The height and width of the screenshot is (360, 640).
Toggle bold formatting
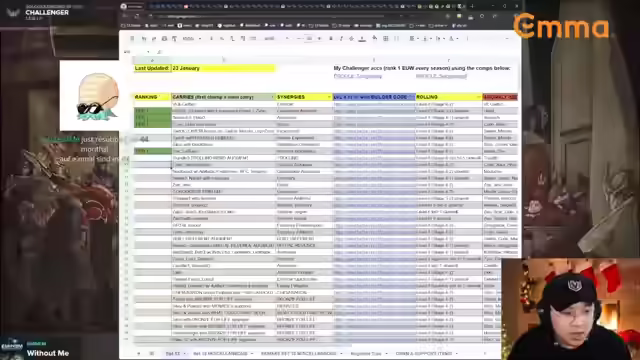331,39
